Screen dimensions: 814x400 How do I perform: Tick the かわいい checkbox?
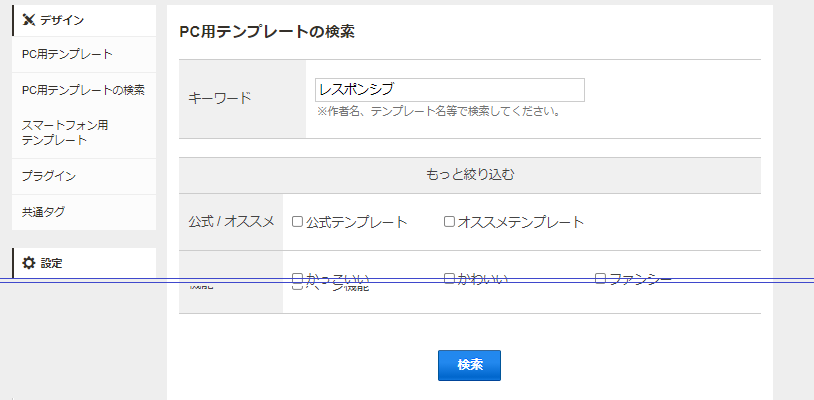449,278
